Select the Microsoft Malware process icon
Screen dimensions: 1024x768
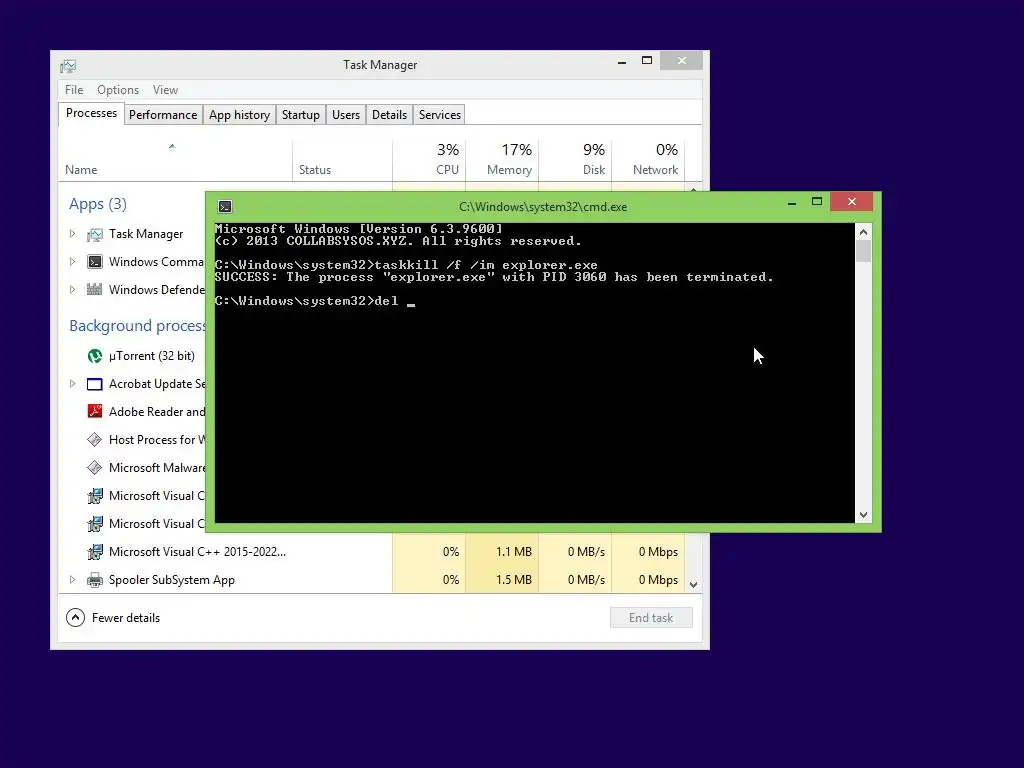point(95,468)
